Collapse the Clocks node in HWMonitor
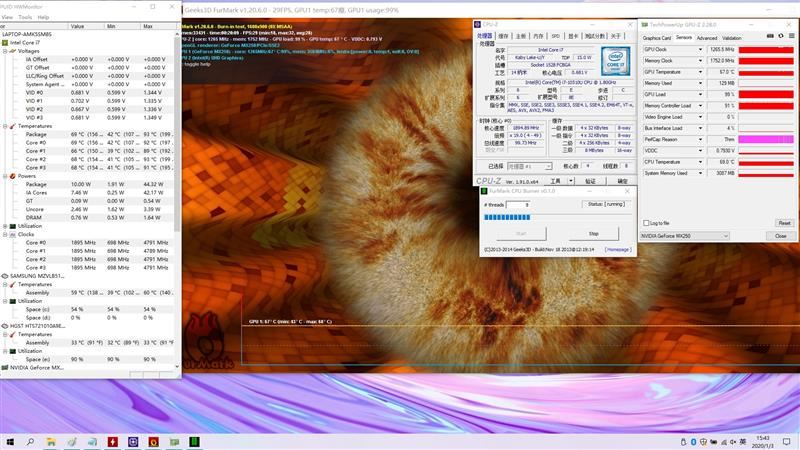 6,234
